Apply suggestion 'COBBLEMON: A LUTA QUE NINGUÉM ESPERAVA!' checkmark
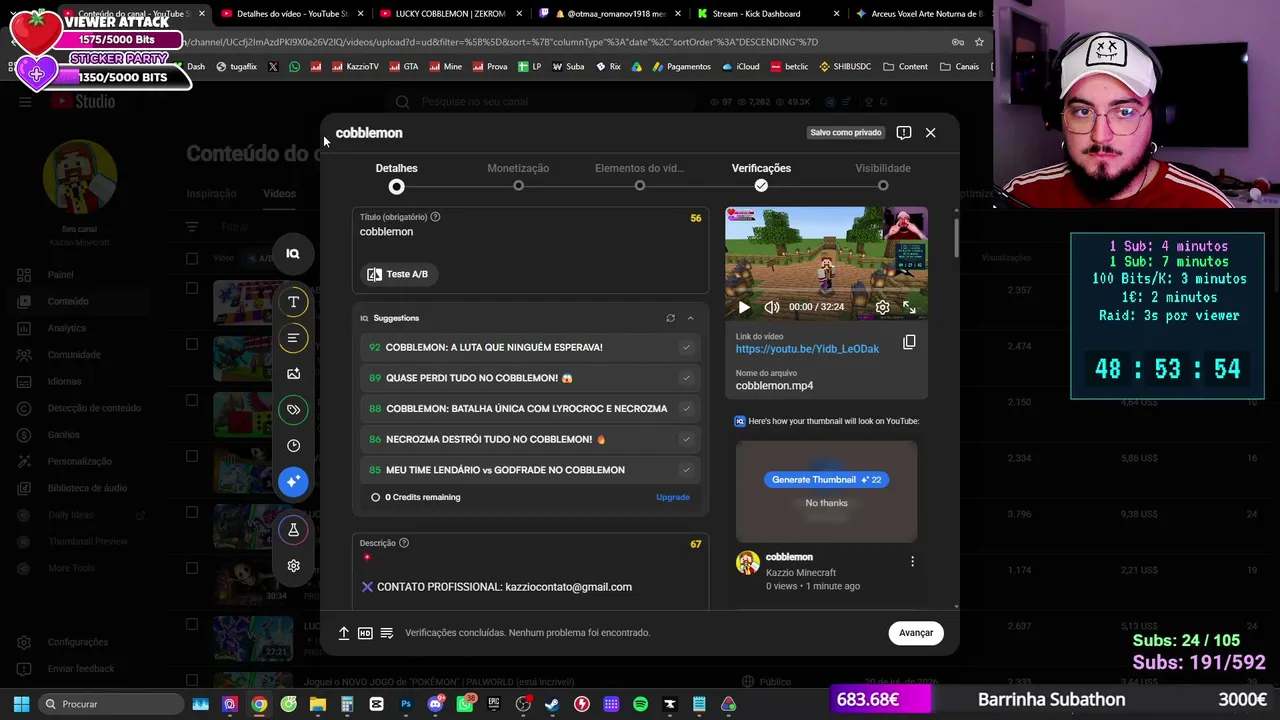Screen dimensions: 1280x720 [686, 348]
